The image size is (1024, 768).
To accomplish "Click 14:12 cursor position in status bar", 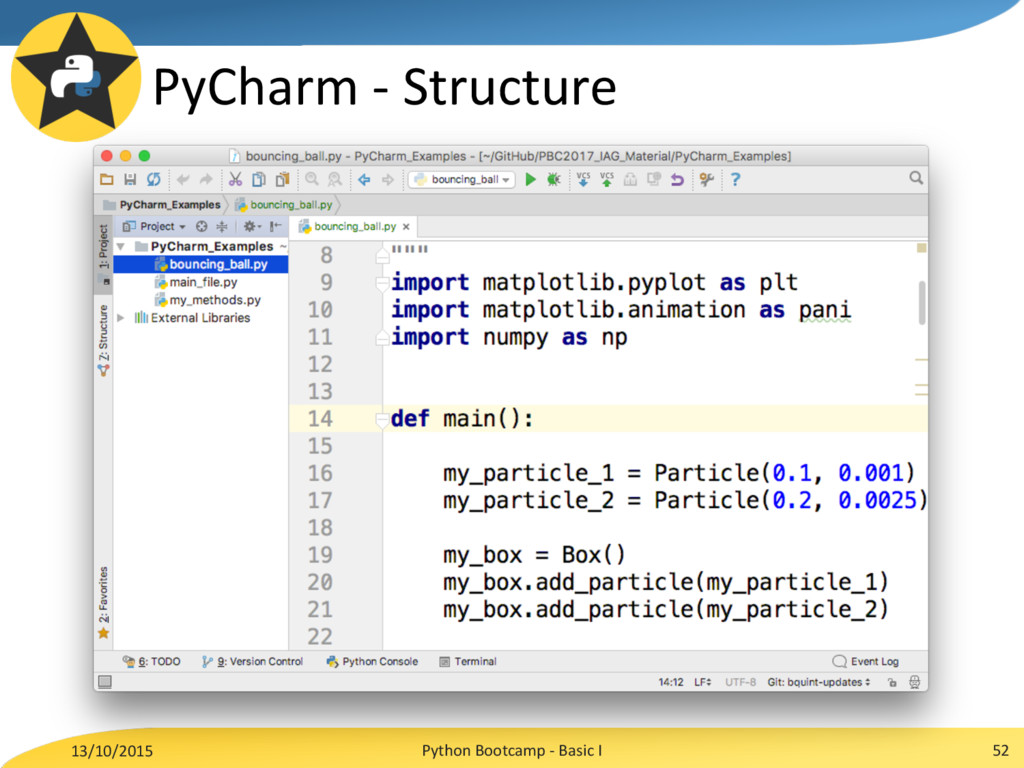I will coord(671,682).
